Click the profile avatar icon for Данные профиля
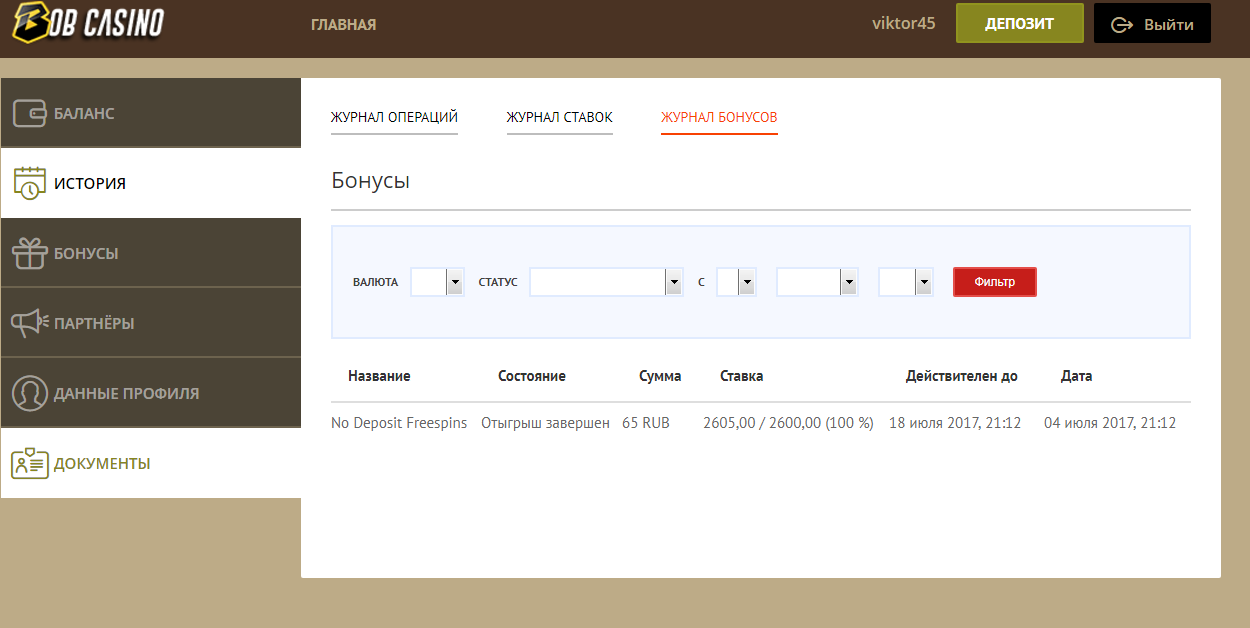The height and width of the screenshot is (628, 1250). pyautogui.click(x=30, y=393)
